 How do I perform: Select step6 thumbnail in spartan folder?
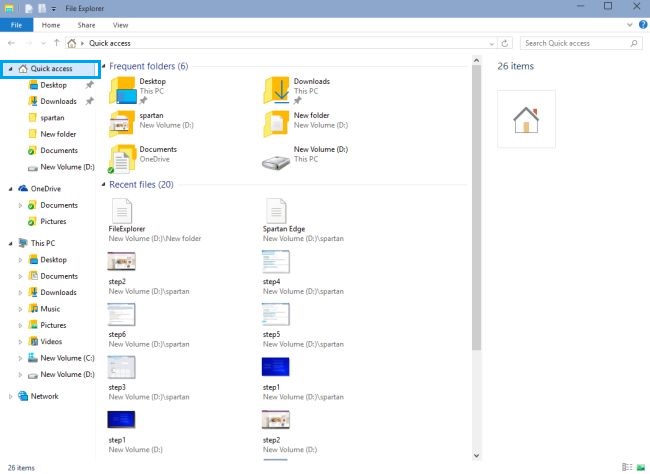[121, 314]
